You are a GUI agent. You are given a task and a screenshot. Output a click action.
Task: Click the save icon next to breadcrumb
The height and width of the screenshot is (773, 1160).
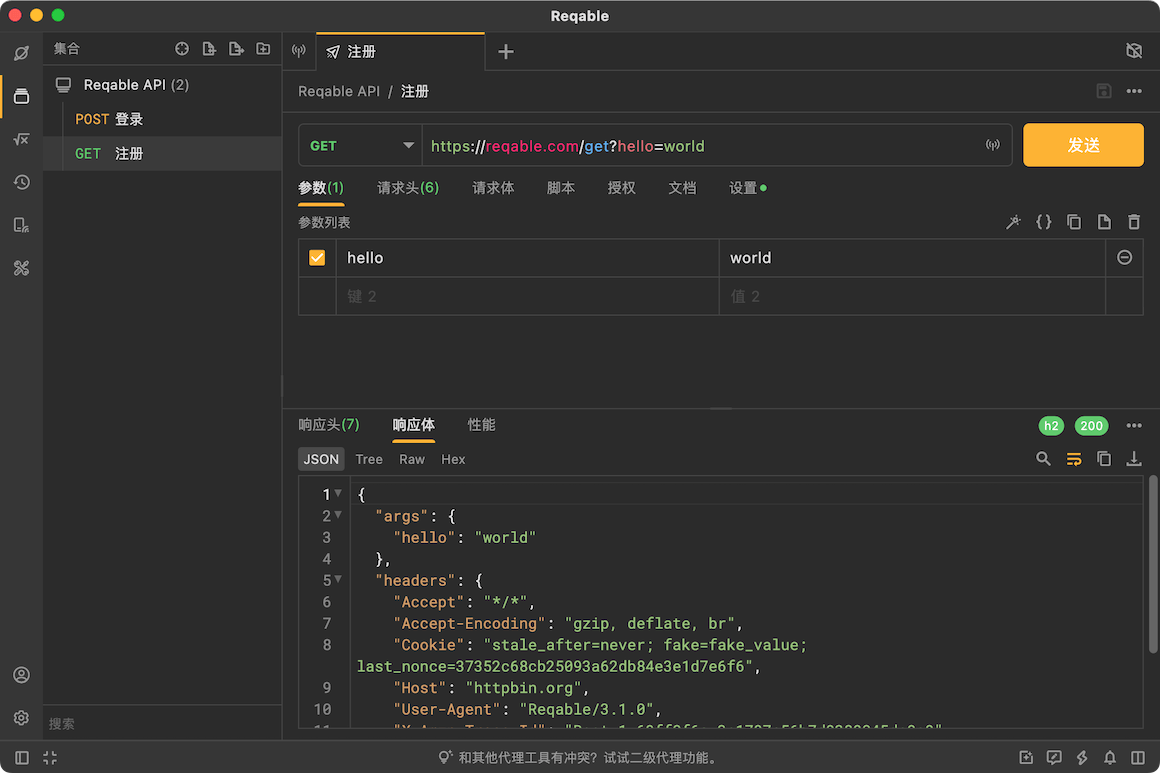[1104, 91]
